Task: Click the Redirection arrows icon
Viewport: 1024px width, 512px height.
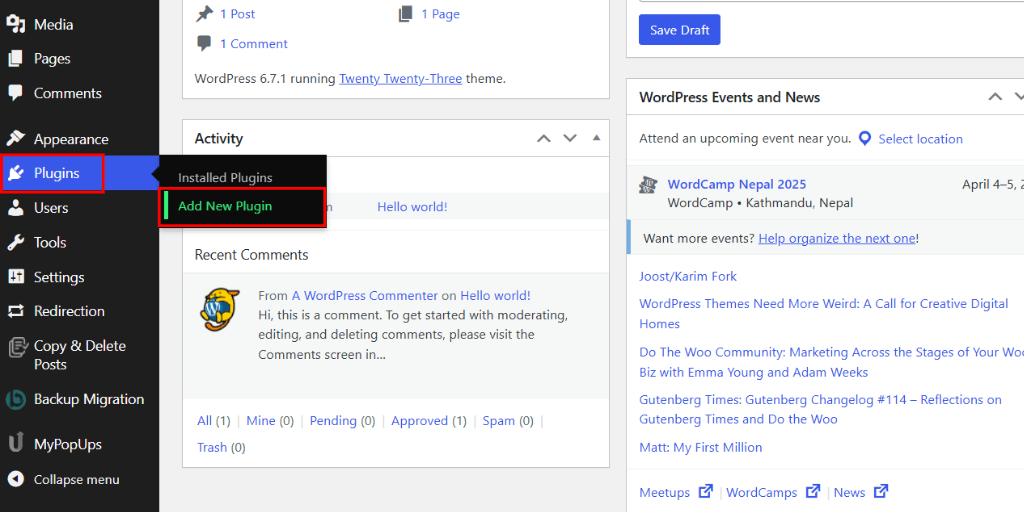Action: point(16,311)
